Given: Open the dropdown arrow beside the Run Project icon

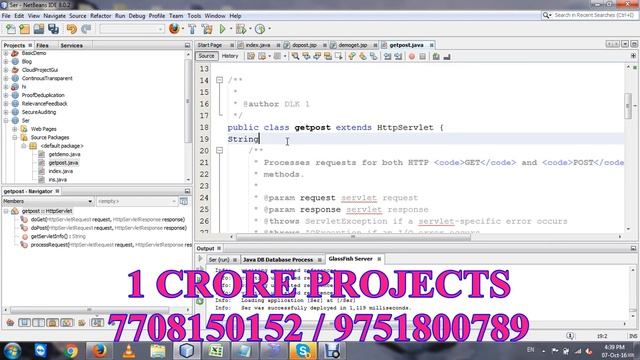Looking at the screenshot, I should coord(231,29).
